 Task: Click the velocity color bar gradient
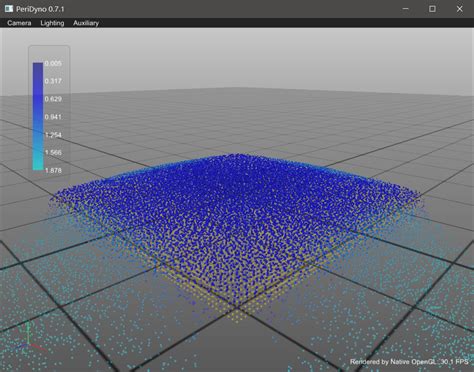pyautogui.click(x=38, y=116)
